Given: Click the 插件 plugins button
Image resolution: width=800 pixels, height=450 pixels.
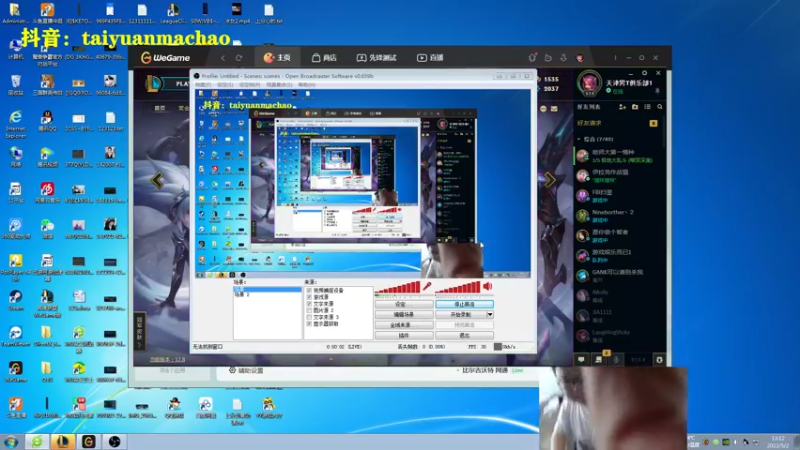Looking at the screenshot, I should point(404,336).
